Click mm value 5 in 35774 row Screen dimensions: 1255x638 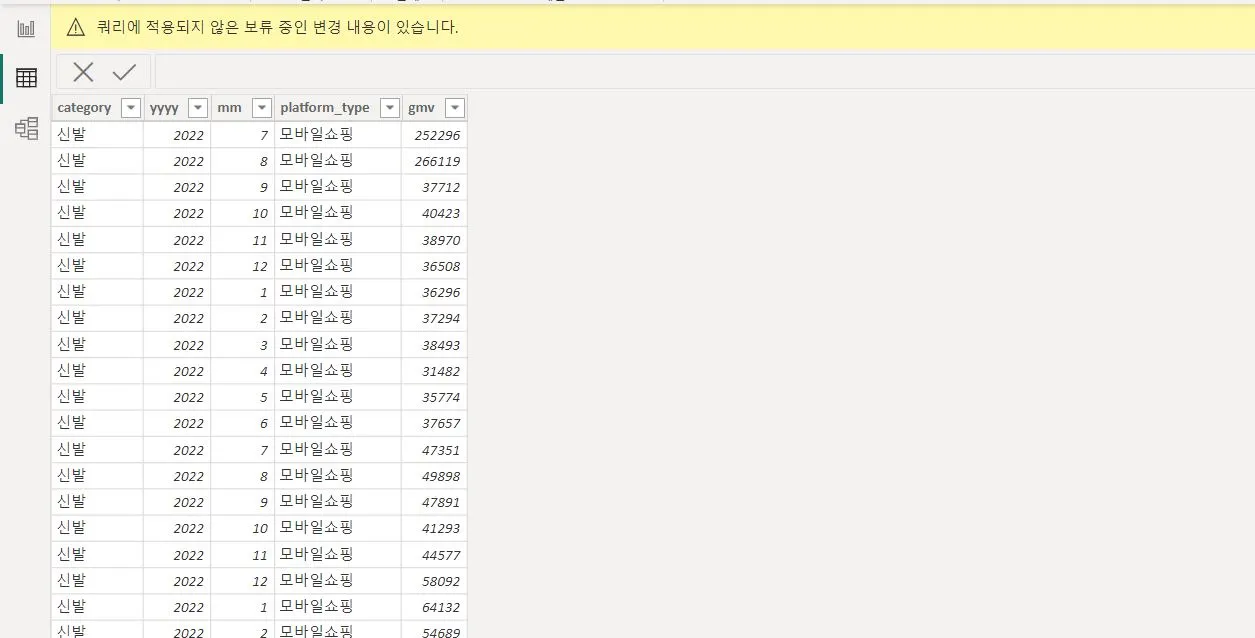(264, 397)
